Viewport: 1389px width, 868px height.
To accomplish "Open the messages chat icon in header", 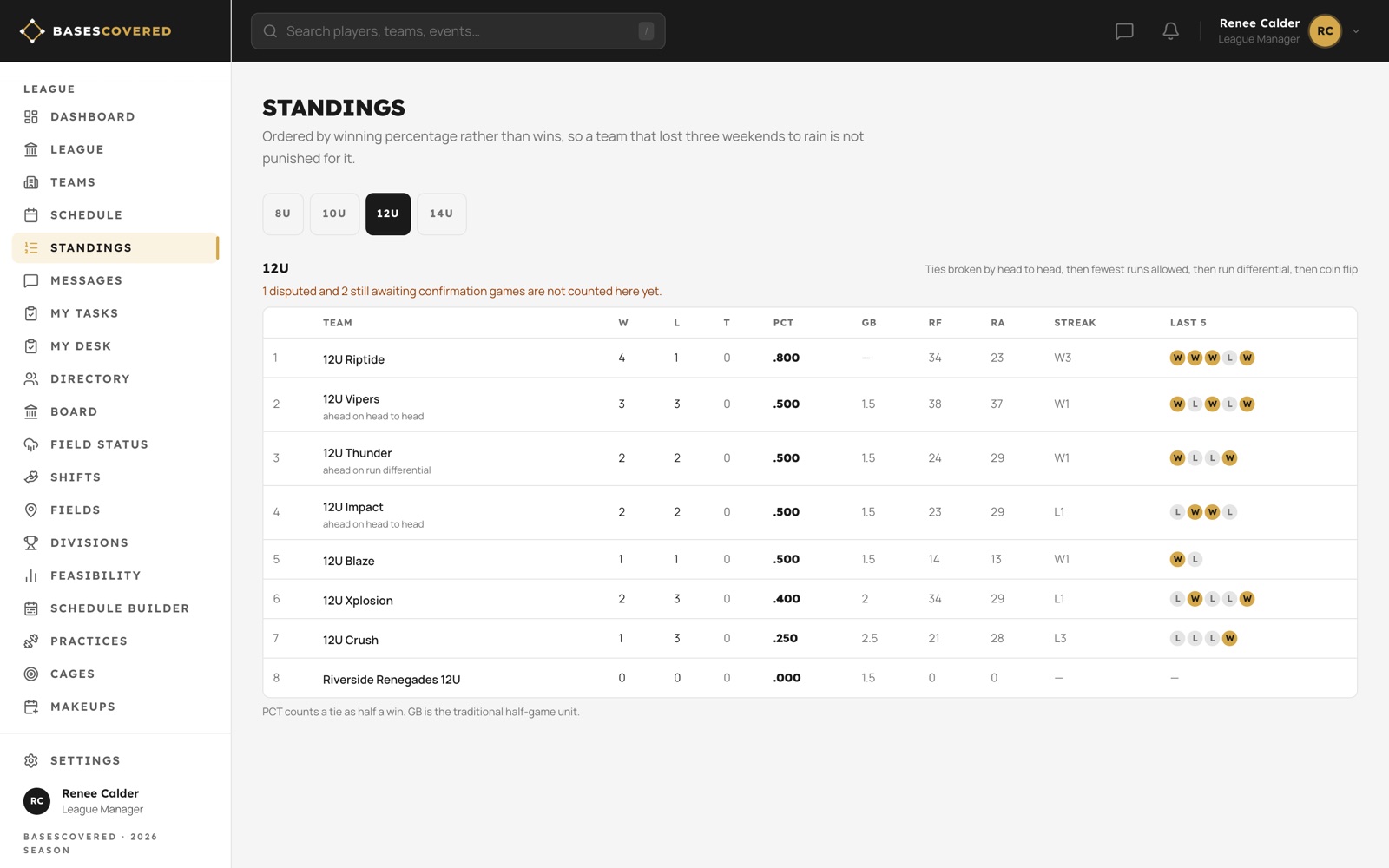I will (1124, 31).
